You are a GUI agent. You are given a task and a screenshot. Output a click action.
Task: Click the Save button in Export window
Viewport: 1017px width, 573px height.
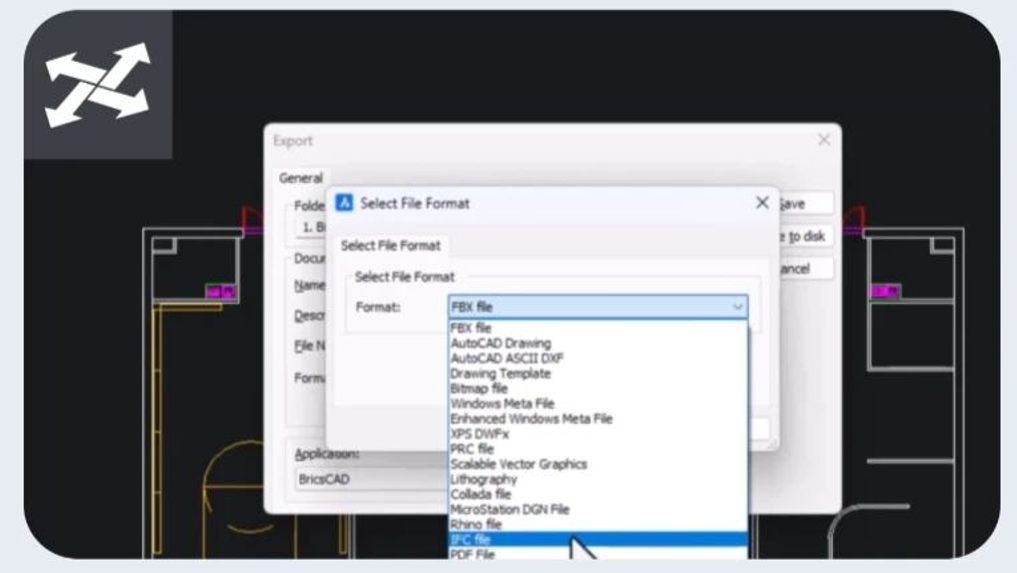coord(804,204)
